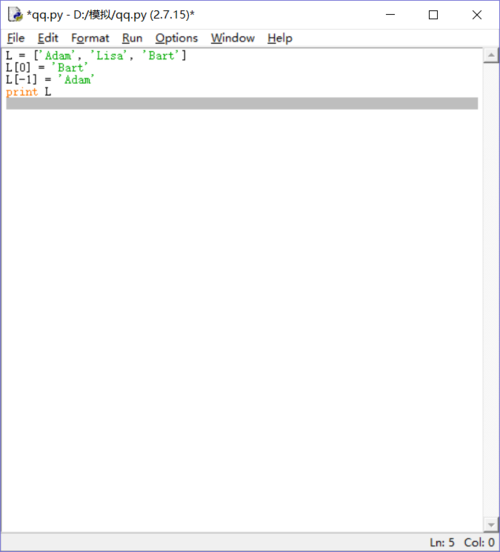
Task: Click the vertical scrollbar track
Action: pyautogui.click(x=491, y=290)
